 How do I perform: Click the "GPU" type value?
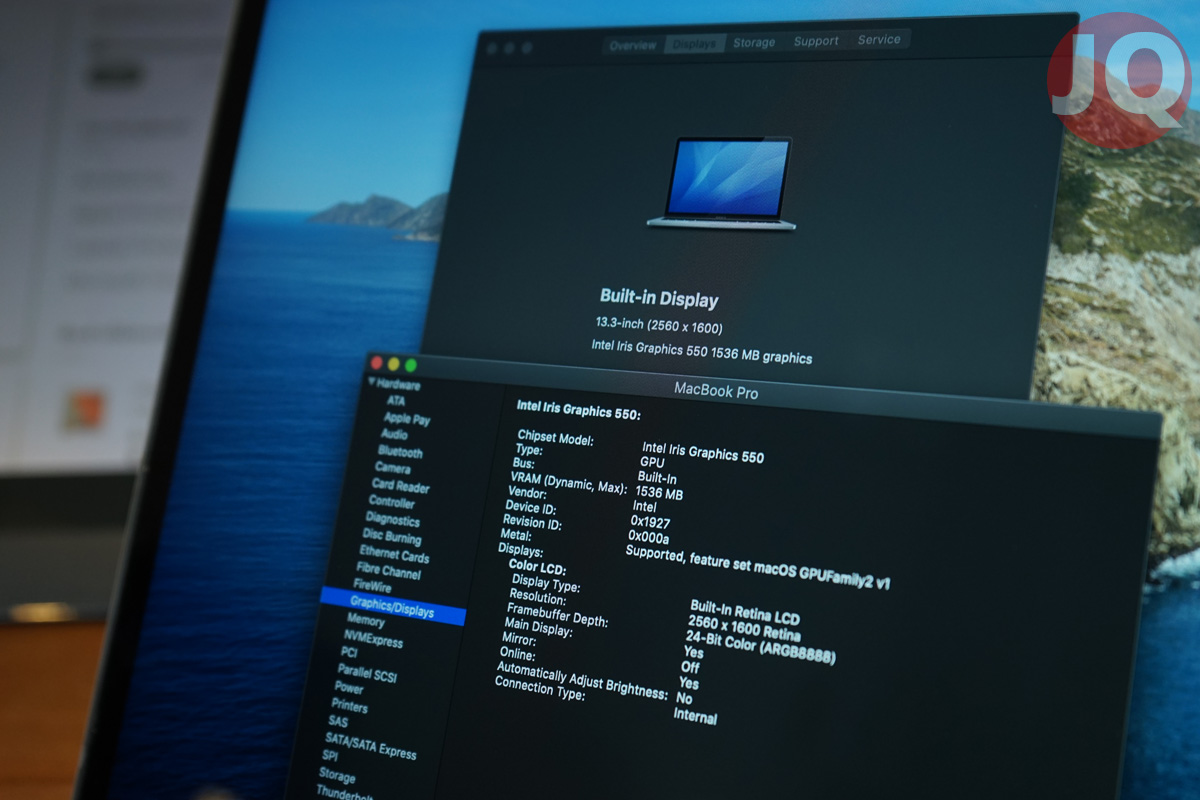coord(652,463)
